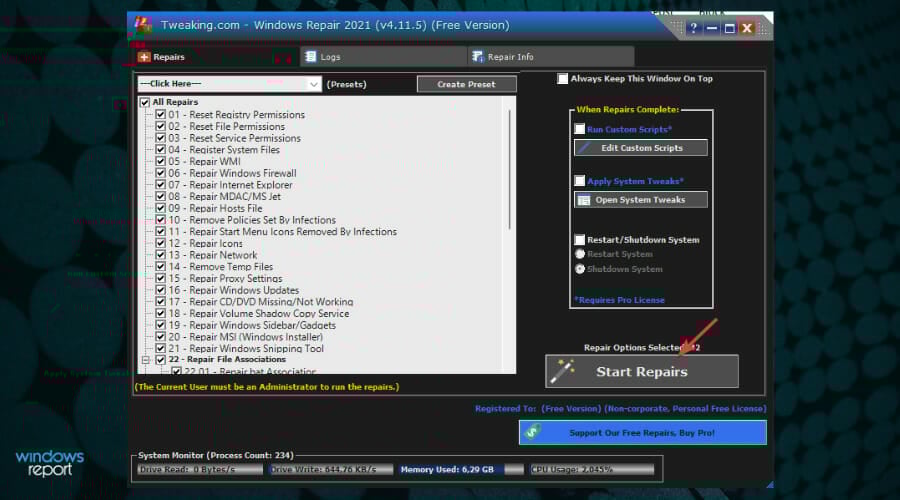
Task: Toggle Restart/Shutdown System checkbox
Action: coord(580,240)
